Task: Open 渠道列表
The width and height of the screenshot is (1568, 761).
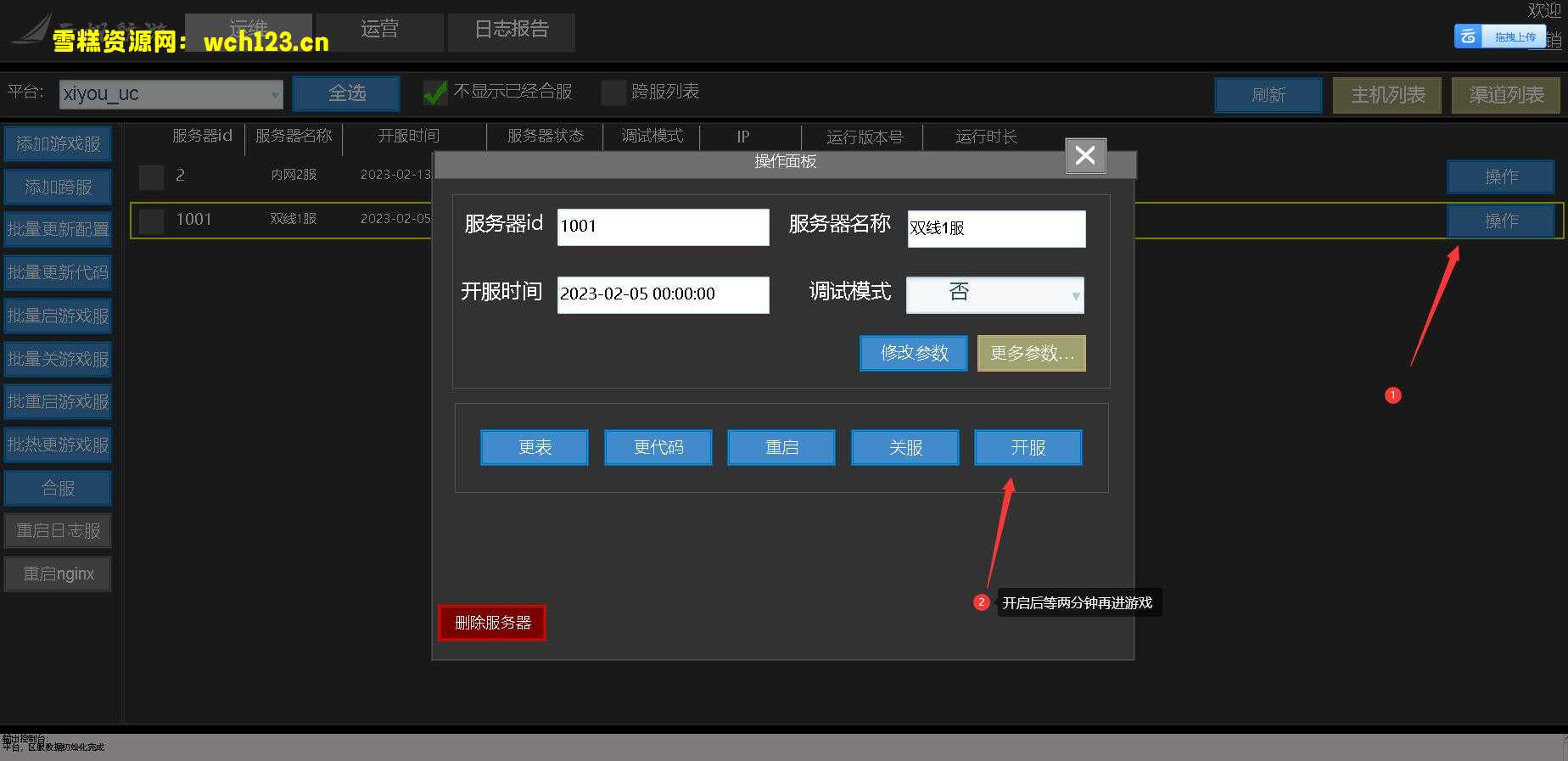Action: click(1506, 95)
